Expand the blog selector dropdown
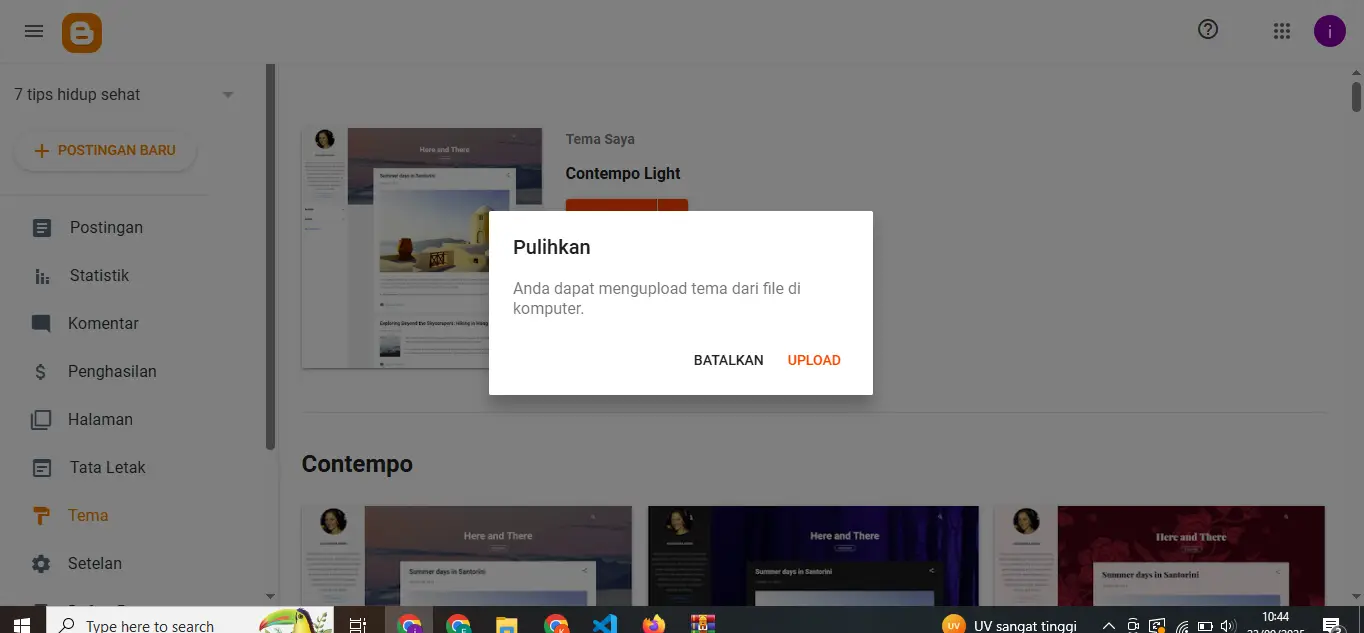 coord(228,95)
